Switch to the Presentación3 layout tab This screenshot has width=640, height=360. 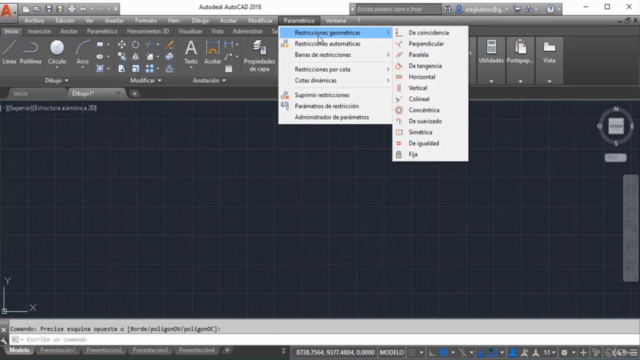coord(150,350)
